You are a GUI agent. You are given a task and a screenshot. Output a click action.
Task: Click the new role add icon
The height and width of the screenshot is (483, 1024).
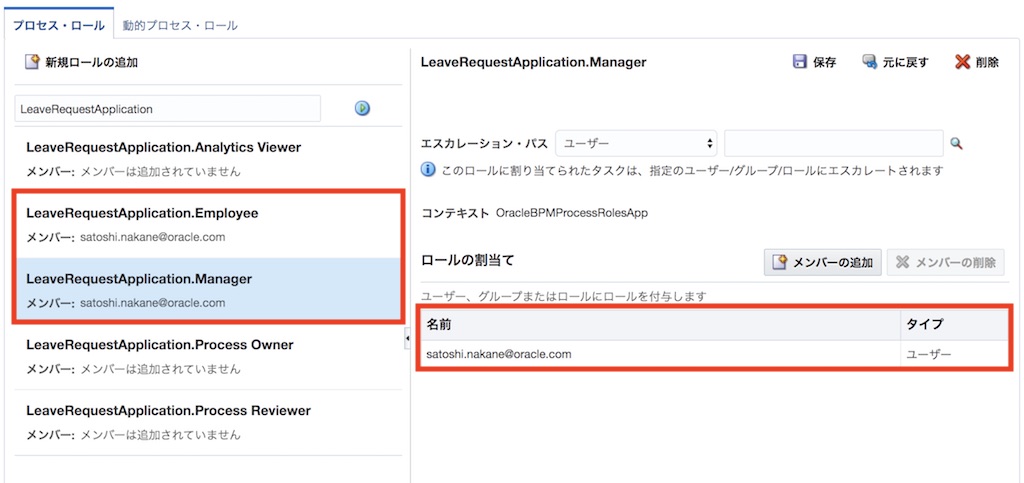pyautogui.click(x=32, y=62)
